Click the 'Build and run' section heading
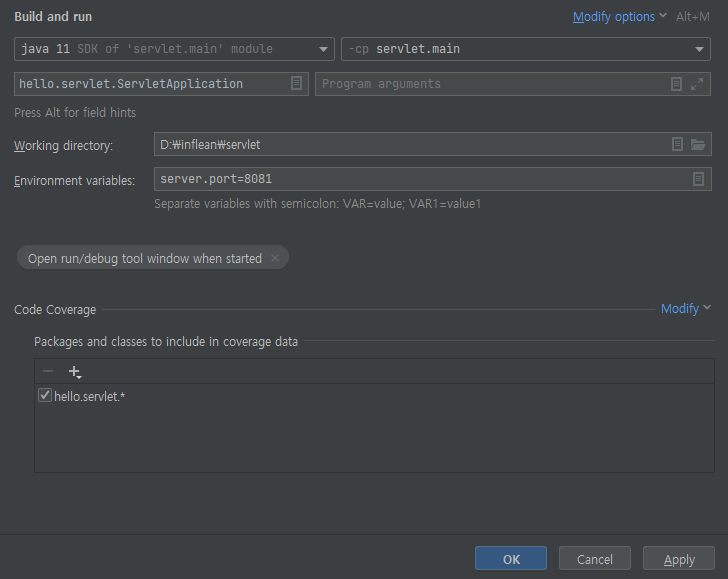Viewport: 728px width, 579px height. pos(53,17)
